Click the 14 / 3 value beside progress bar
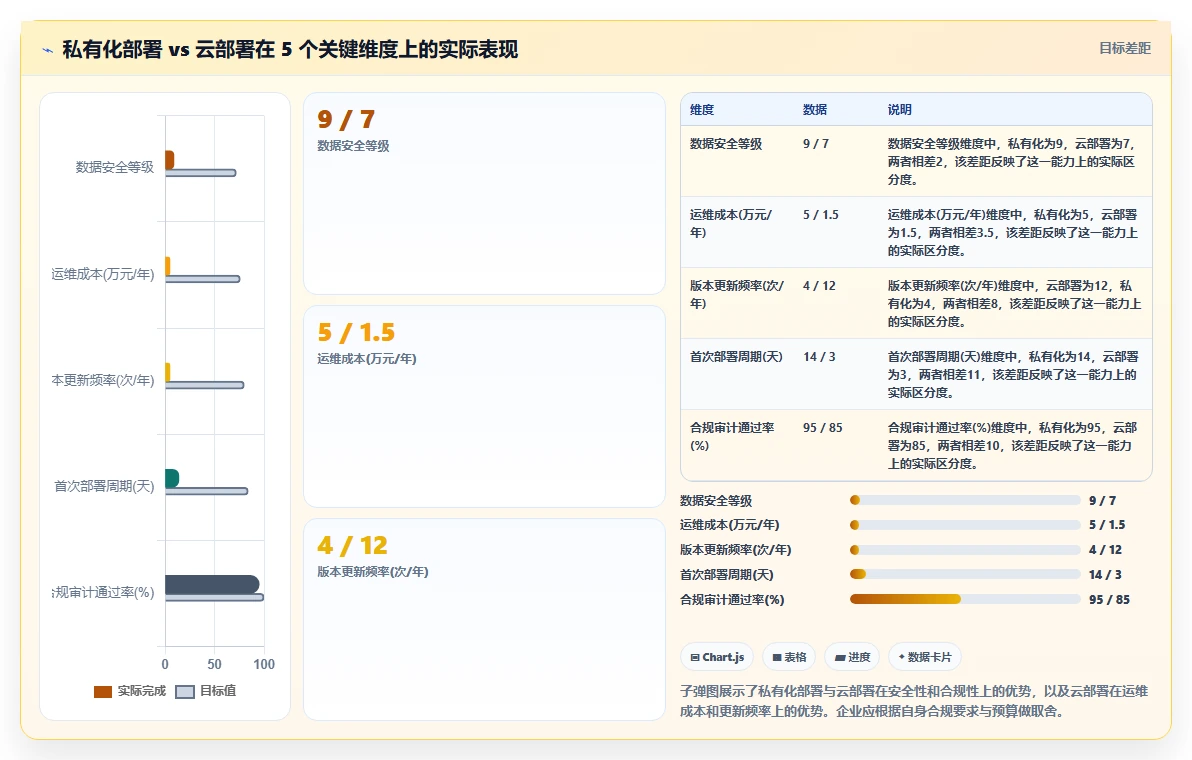Viewport: 1192px width, 760px height. point(1105,575)
